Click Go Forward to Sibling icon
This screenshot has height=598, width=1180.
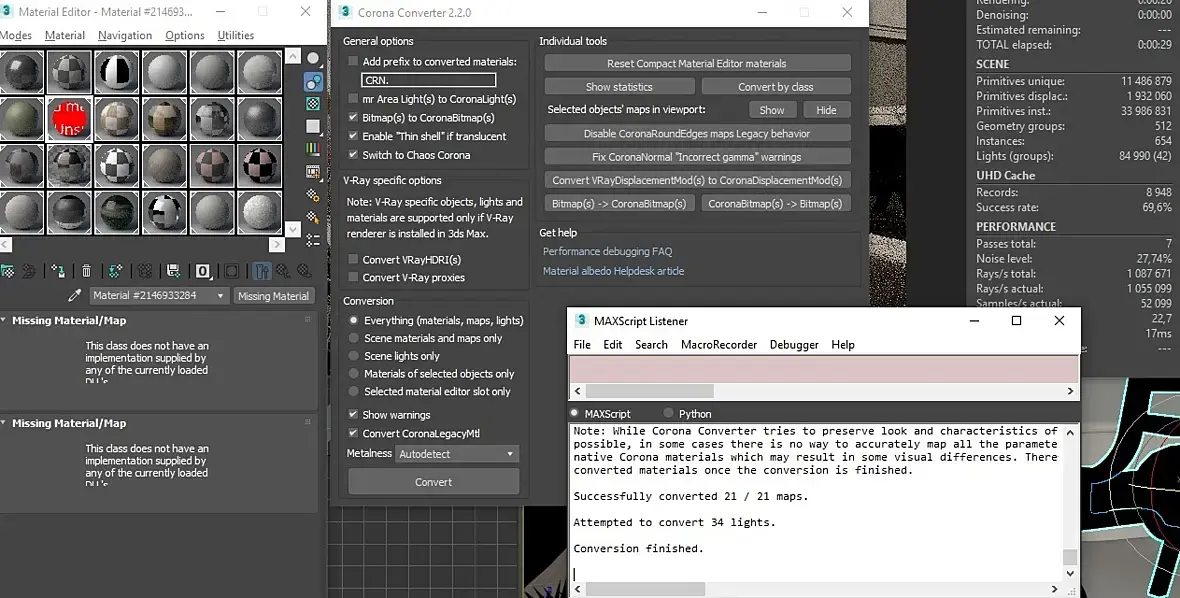pos(304,271)
